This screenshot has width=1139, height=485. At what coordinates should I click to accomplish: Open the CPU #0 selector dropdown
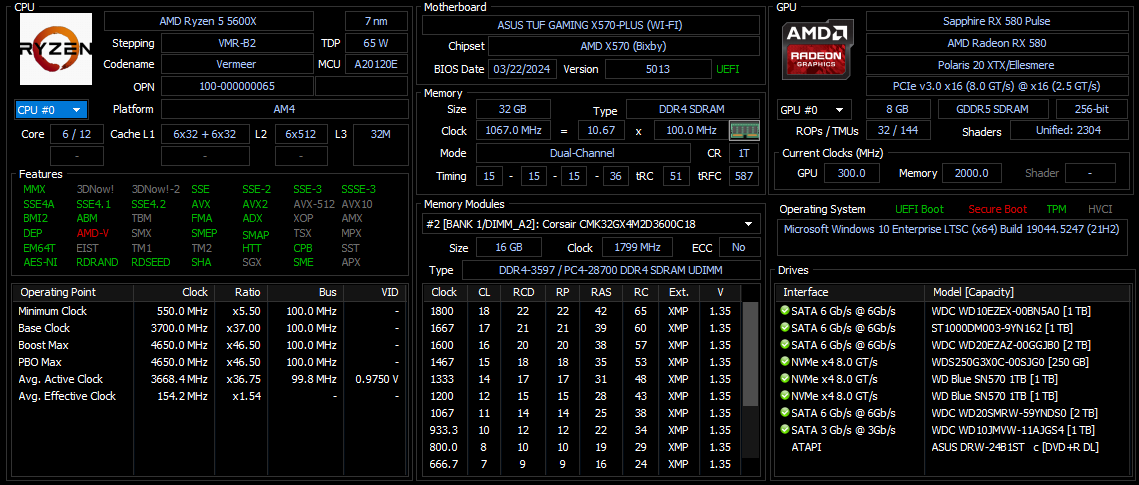tap(52, 110)
